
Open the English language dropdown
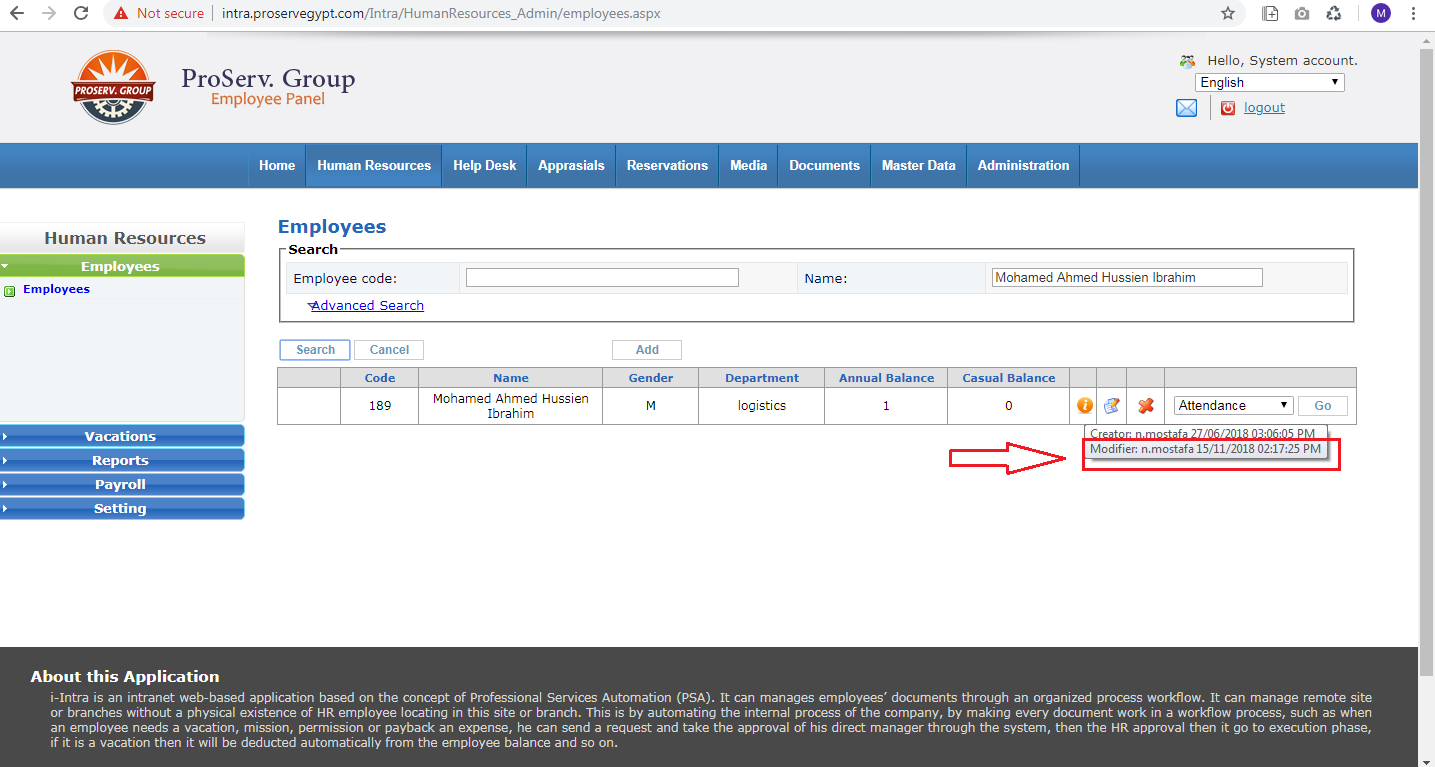point(1269,82)
